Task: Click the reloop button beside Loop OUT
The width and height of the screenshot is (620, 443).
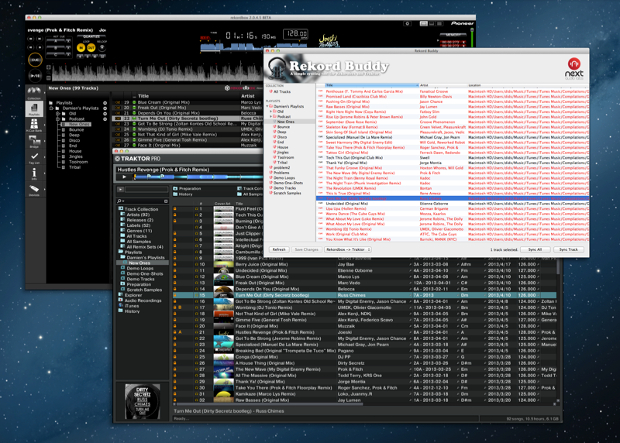Action: click(x=102, y=47)
